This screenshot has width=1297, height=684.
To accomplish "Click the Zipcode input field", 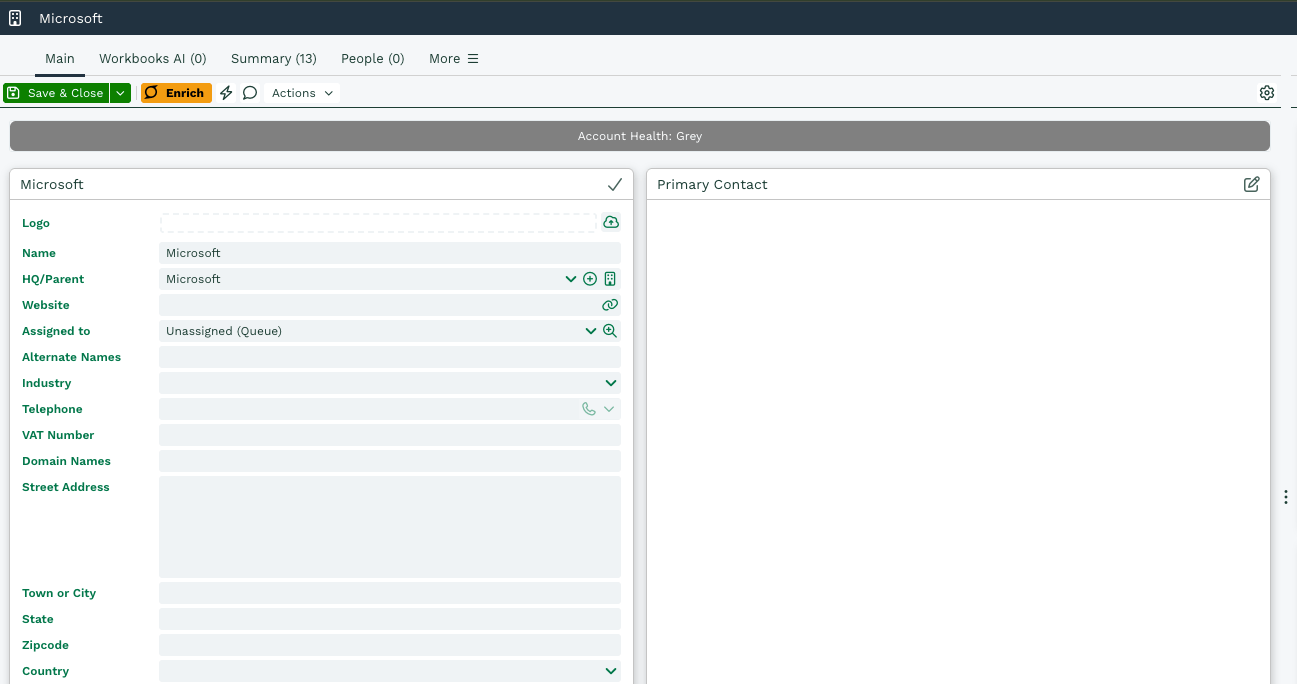I will click(x=390, y=645).
